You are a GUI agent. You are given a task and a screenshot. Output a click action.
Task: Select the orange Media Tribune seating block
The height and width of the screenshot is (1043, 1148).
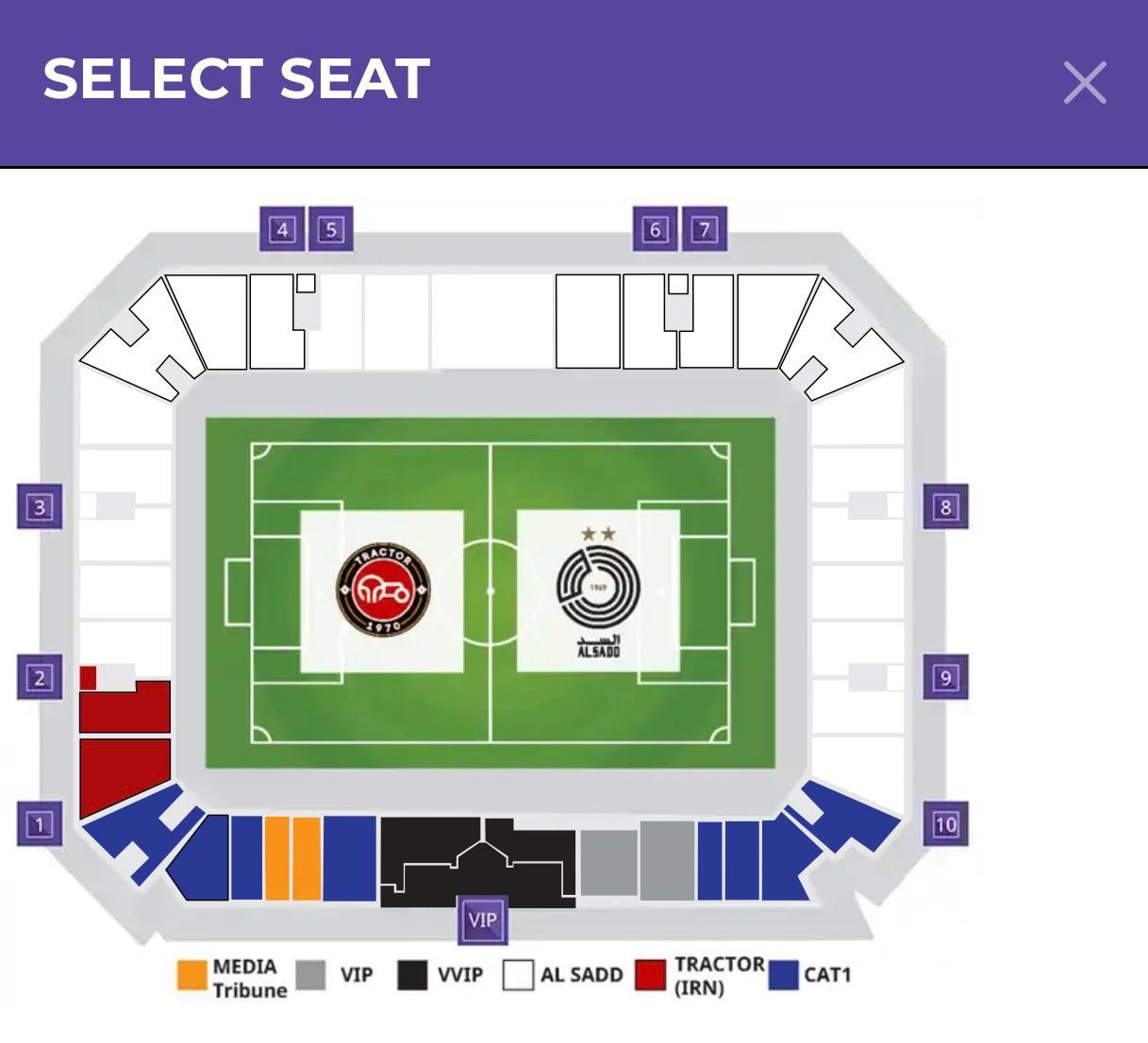(292, 857)
